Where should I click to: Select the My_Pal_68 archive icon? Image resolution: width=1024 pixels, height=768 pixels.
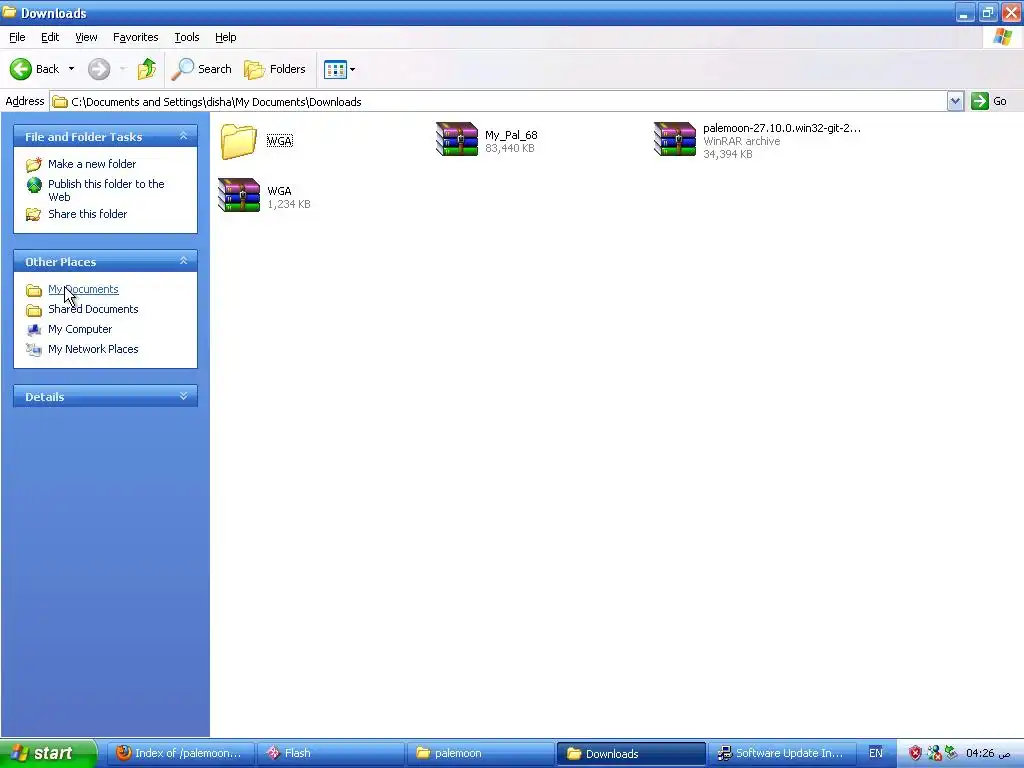click(456, 139)
